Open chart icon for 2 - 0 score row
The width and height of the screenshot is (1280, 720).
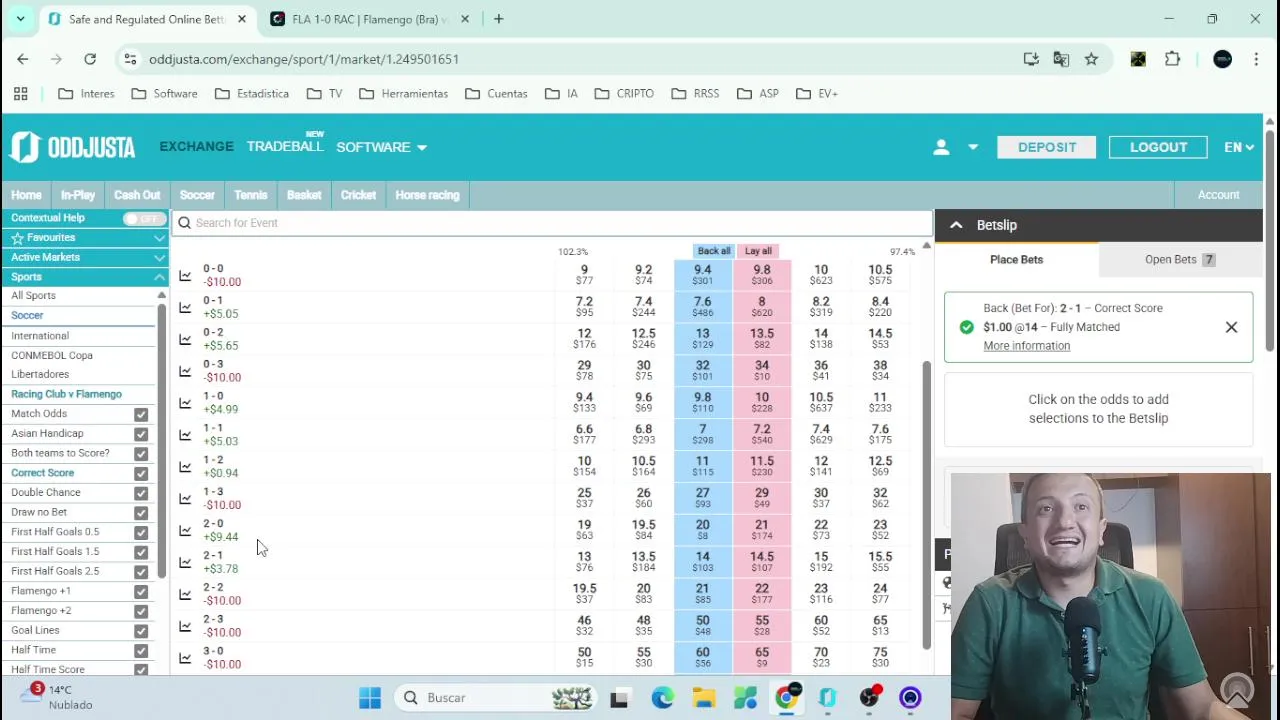pyautogui.click(x=185, y=530)
